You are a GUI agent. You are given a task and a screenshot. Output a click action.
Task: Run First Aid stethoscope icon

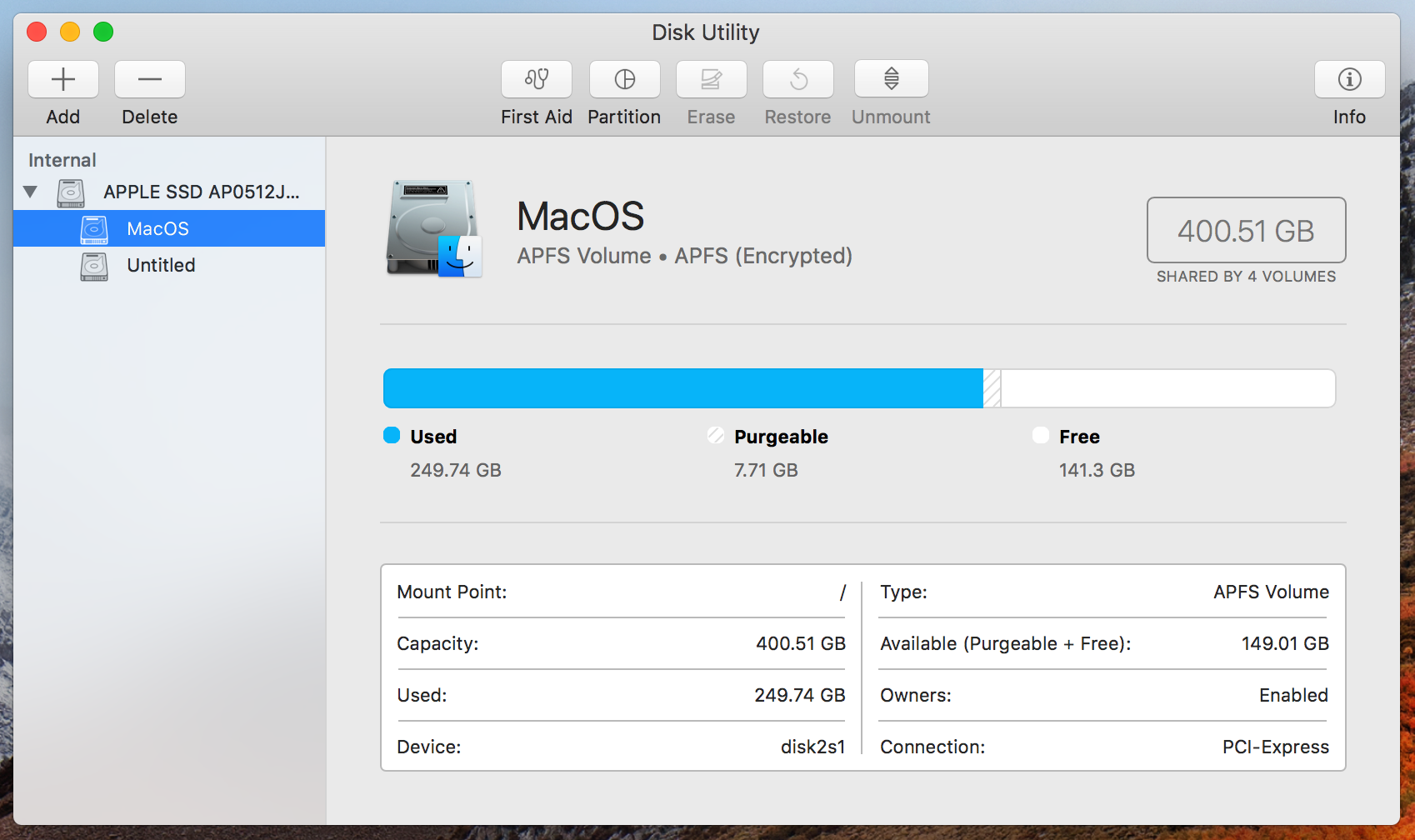click(537, 80)
